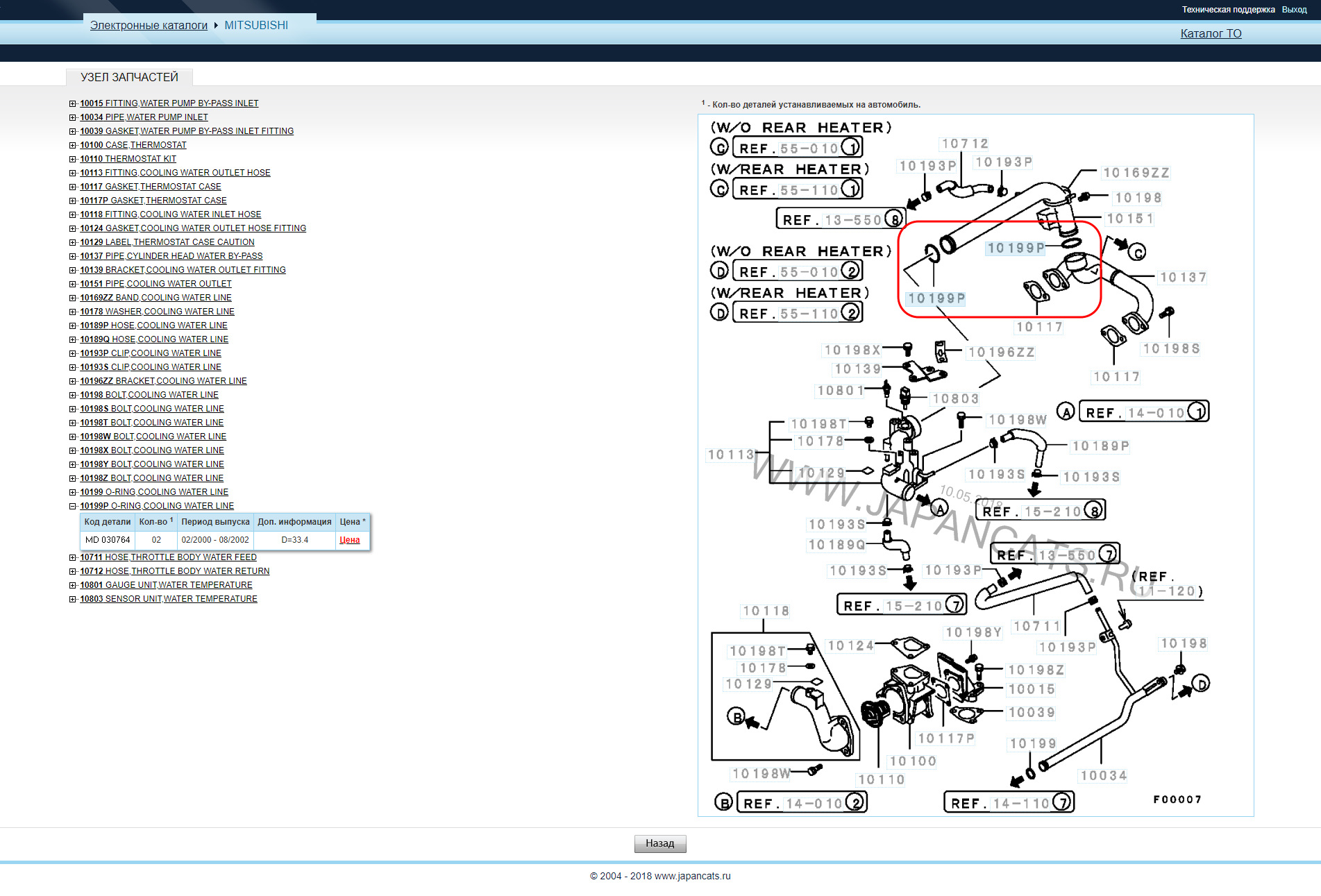Open the Электронные каталоги breadcrumb link
Image resolution: width=1321 pixels, height=896 pixels.
pyautogui.click(x=149, y=25)
